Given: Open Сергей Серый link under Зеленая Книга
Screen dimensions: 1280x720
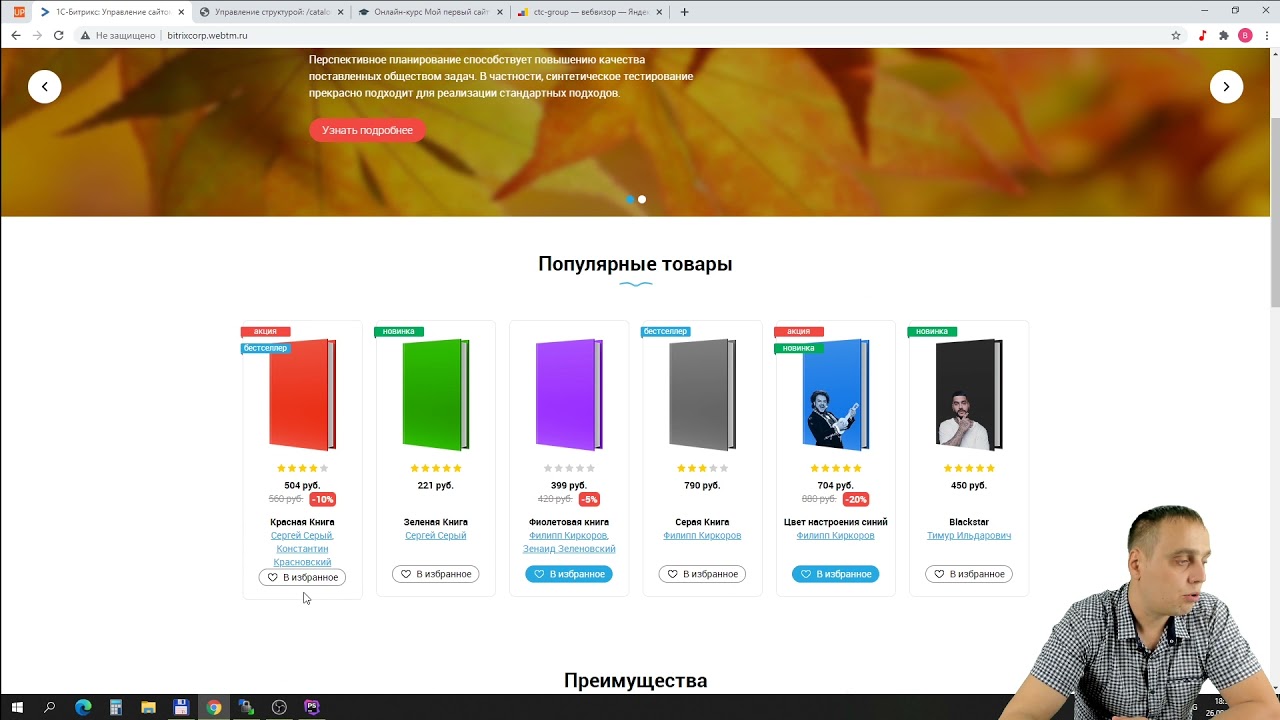Looking at the screenshot, I should [x=435, y=536].
